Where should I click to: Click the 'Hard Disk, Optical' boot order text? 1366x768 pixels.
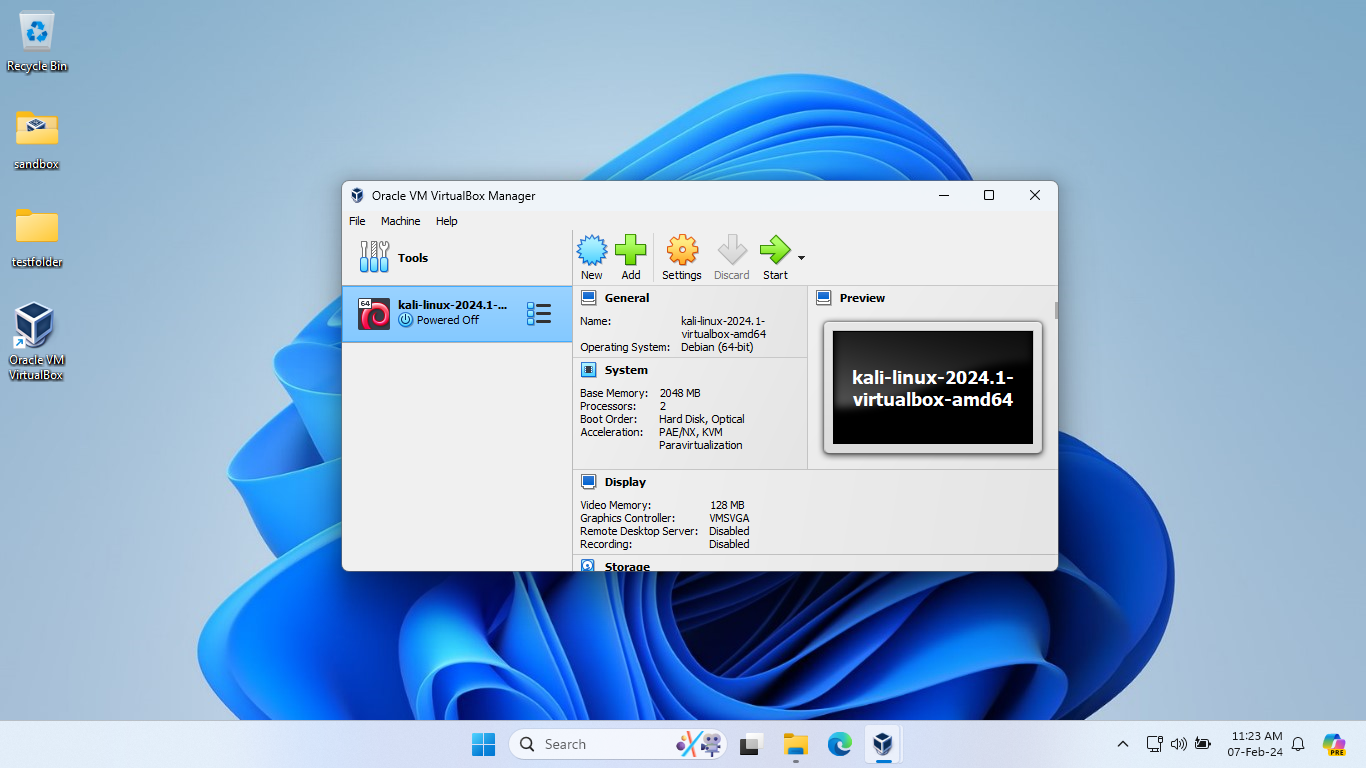tap(701, 419)
